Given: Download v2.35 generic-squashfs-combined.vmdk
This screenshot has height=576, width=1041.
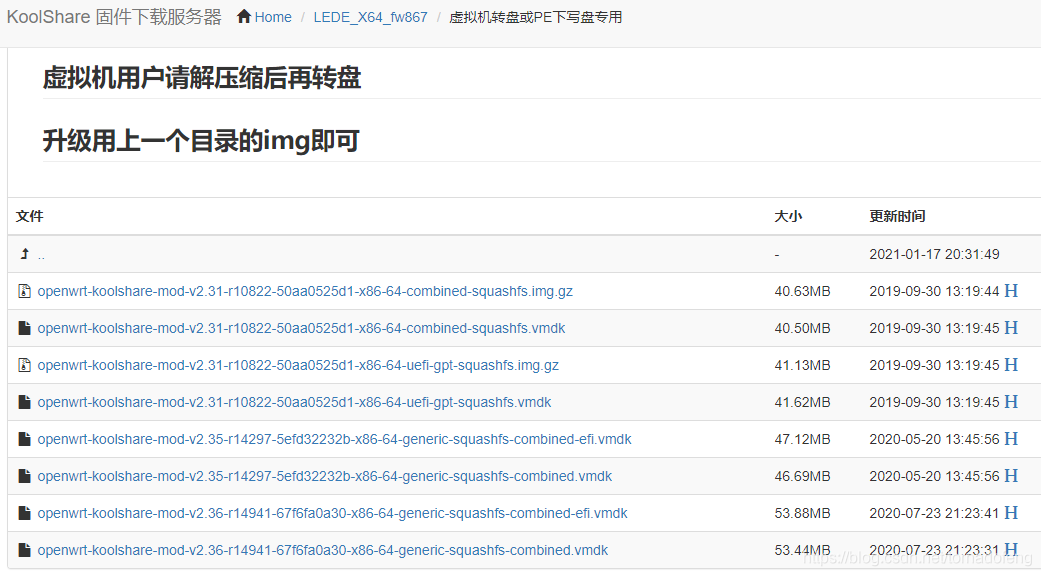Looking at the screenshot, I should 325,476.
